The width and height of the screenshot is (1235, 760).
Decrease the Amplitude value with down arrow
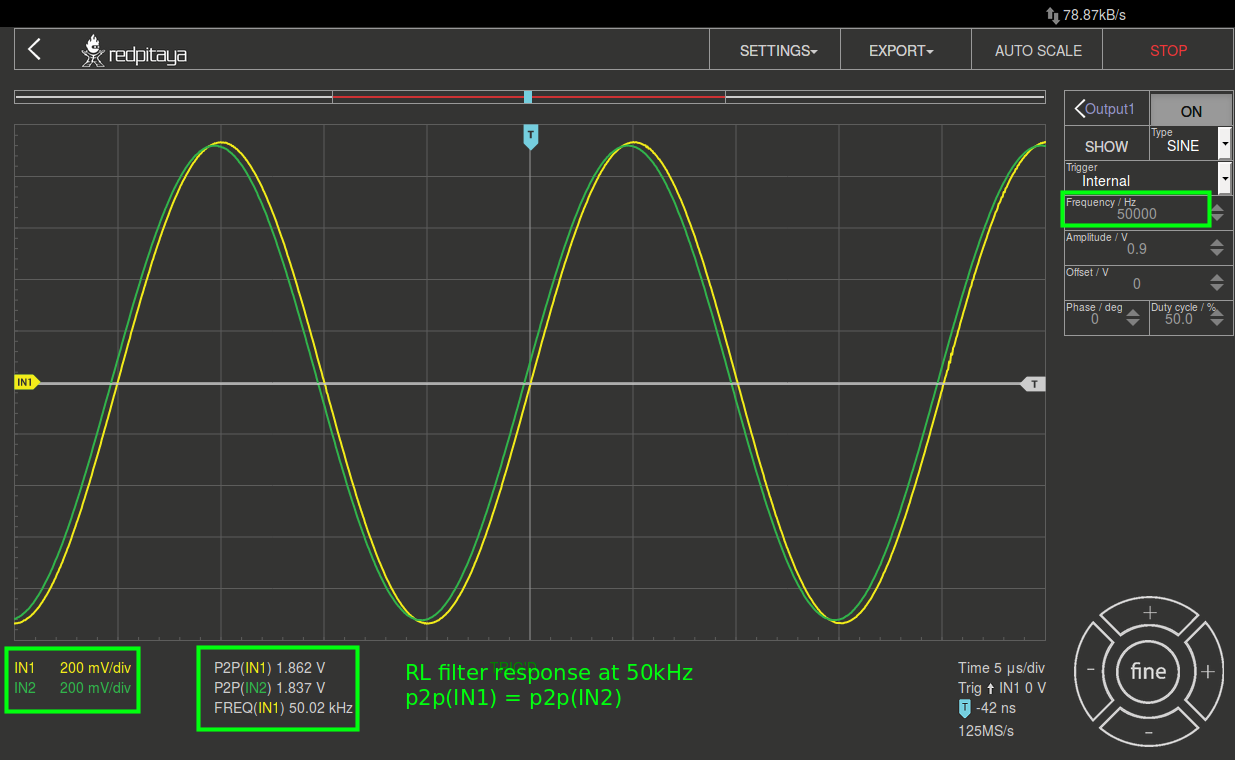1217,253
